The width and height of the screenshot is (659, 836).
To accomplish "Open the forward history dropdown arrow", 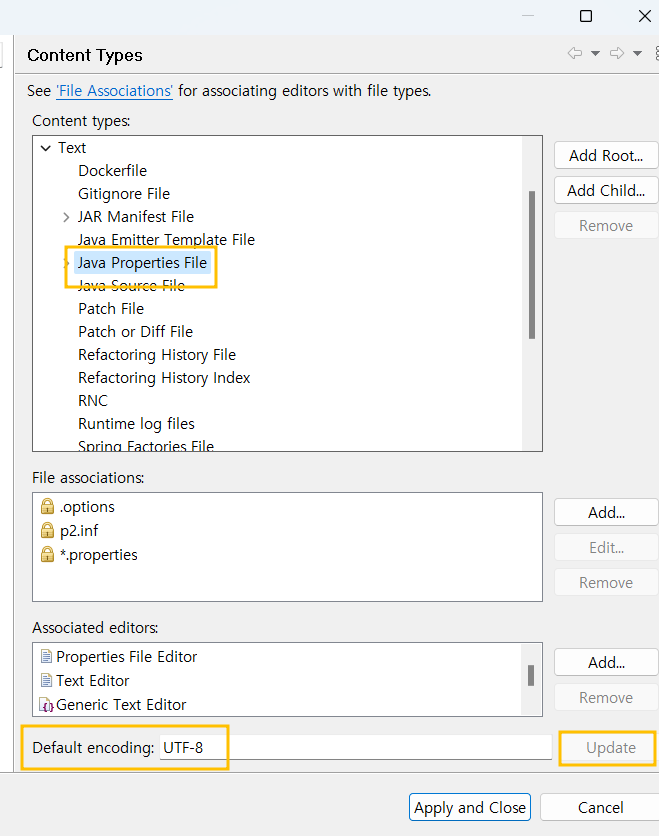I will tap(637, 53).
